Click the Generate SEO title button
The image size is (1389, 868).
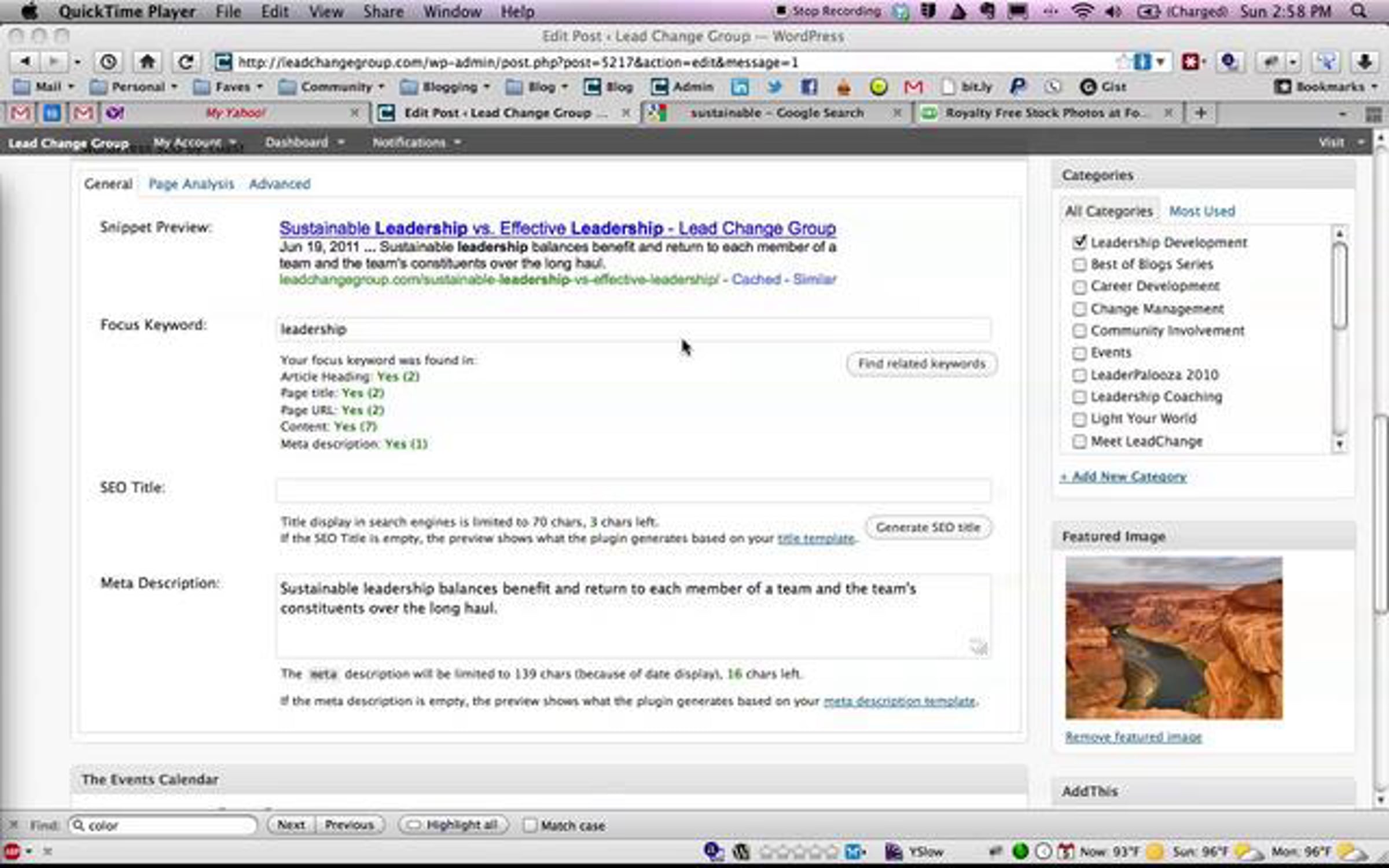click(x=928, y=528)
